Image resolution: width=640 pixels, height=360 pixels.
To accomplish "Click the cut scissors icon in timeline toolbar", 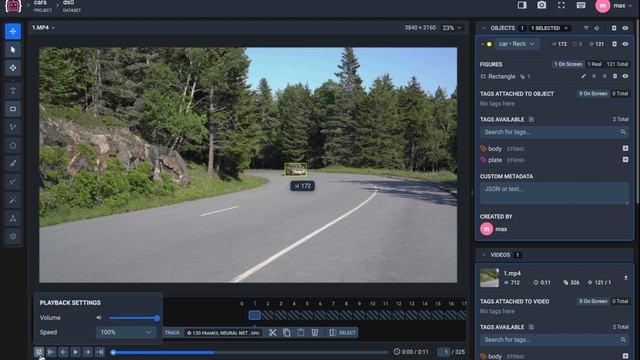I will [273, 333].
